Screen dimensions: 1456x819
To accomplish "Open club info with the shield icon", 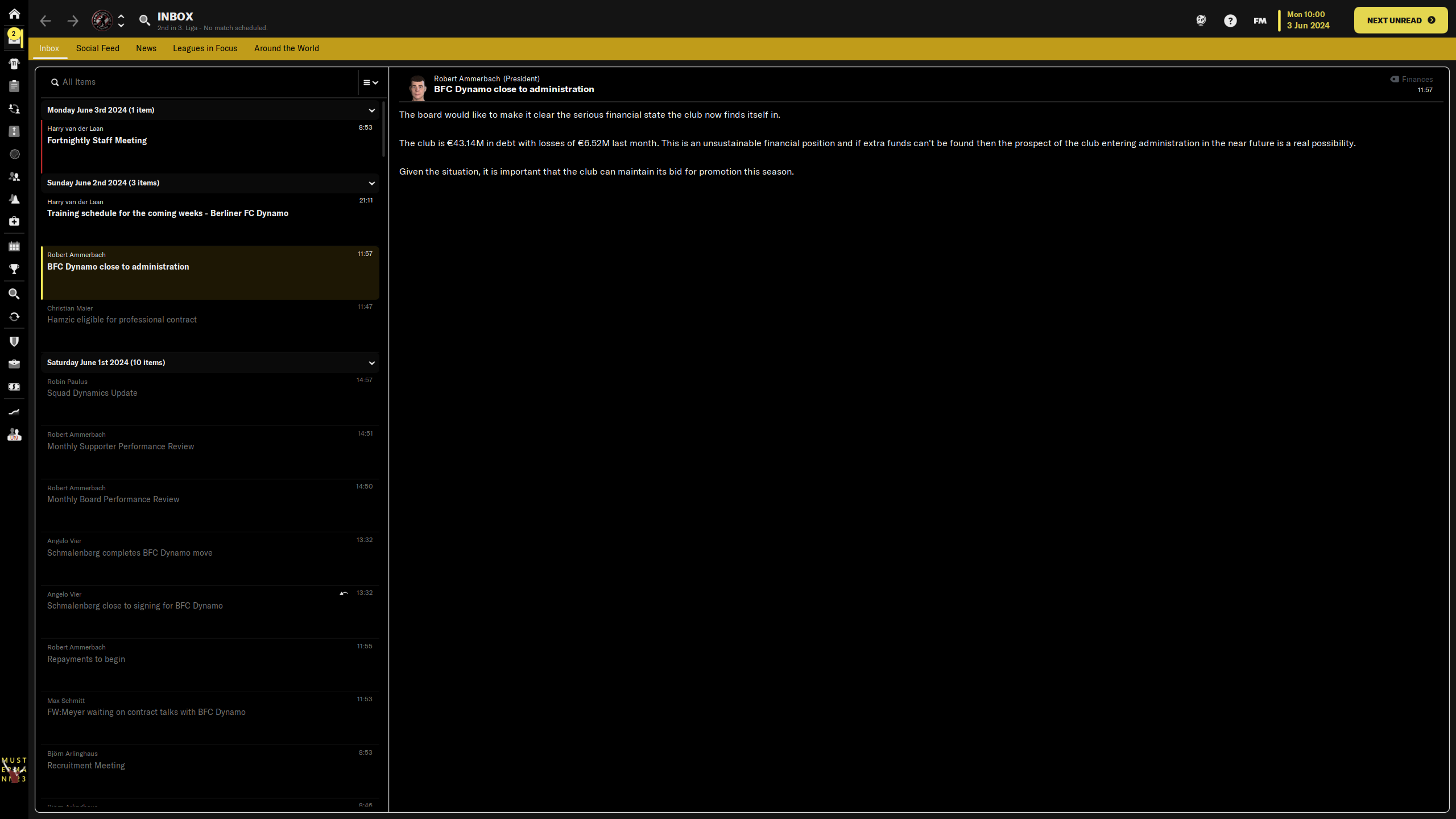I will [x=14, y=341].
